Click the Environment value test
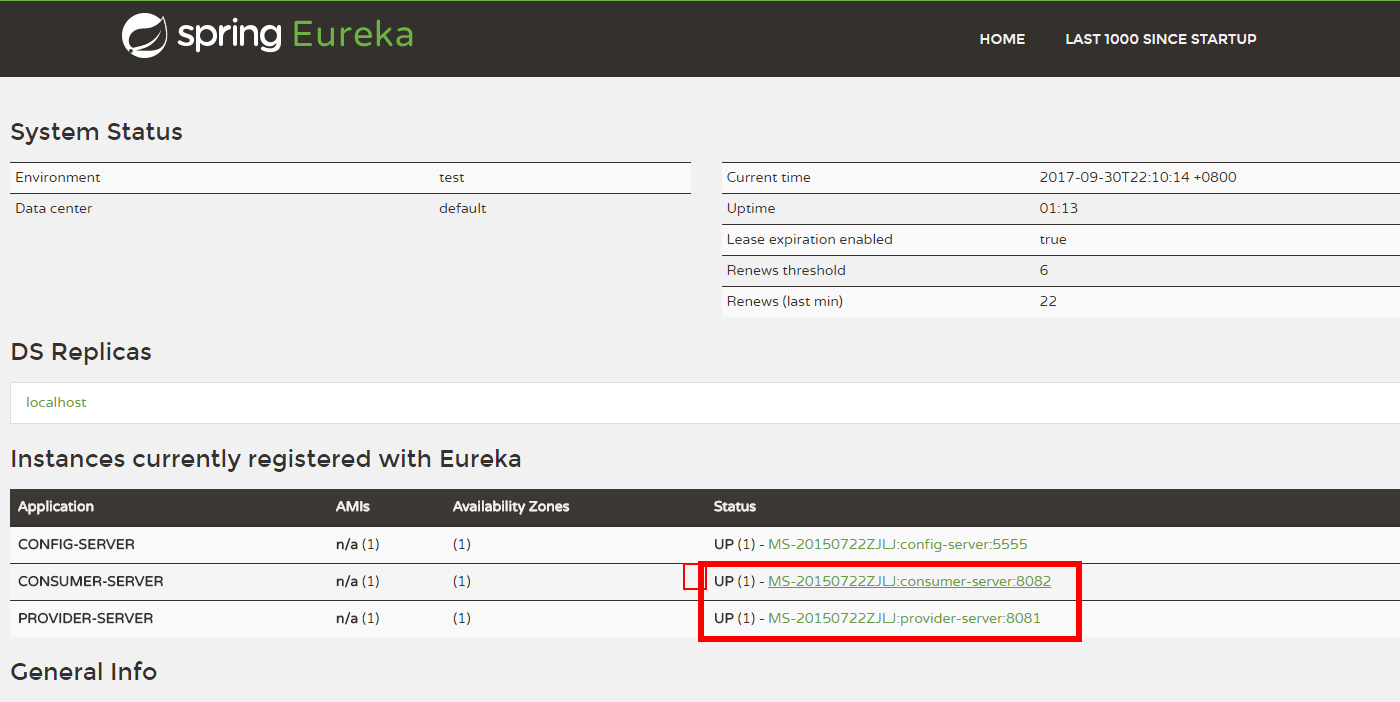 pos(451,177)
